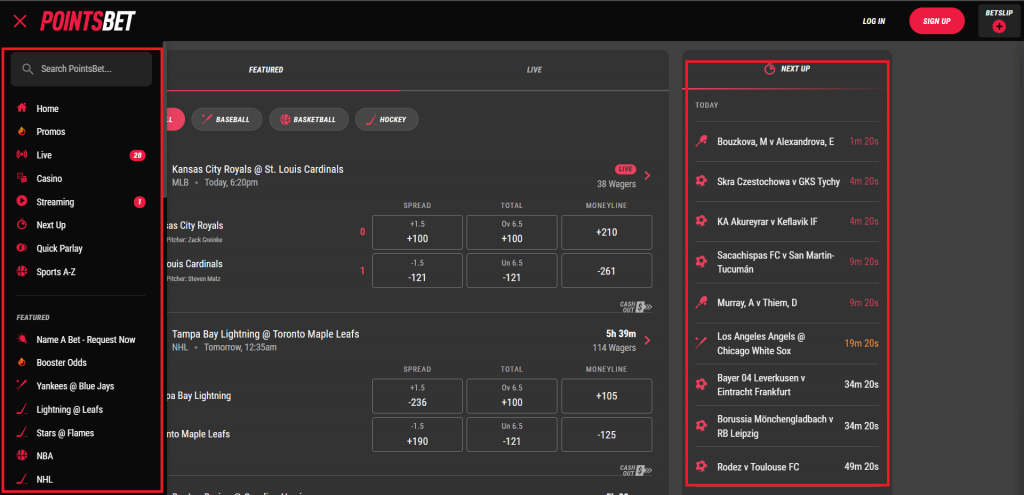Open Bayer 04 Leverkusen v Eintracht Frankfurt event
Screen dimensions: 1024x495
pos(787,385)
